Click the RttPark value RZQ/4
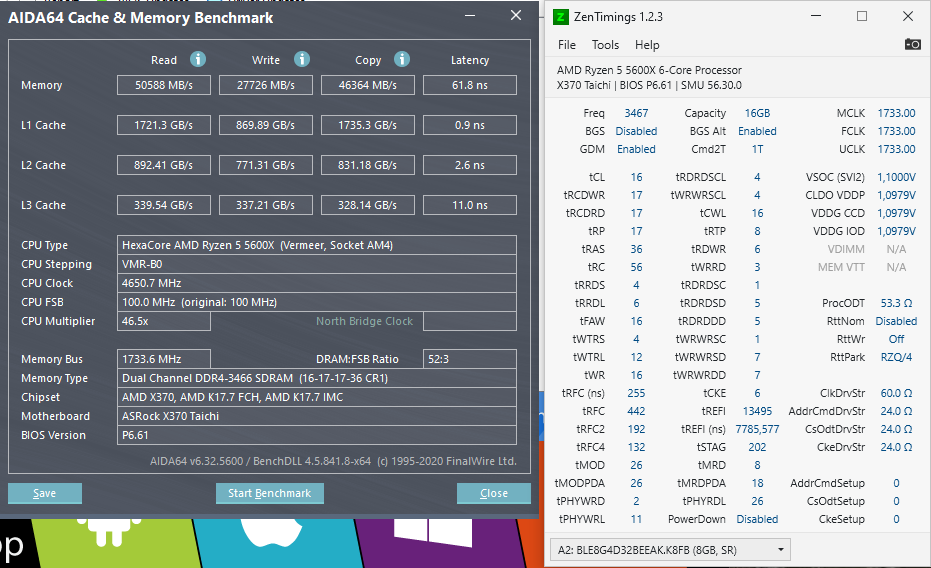Screen dimensions: 931x568 pyautogui.click(x=896, y=357)
